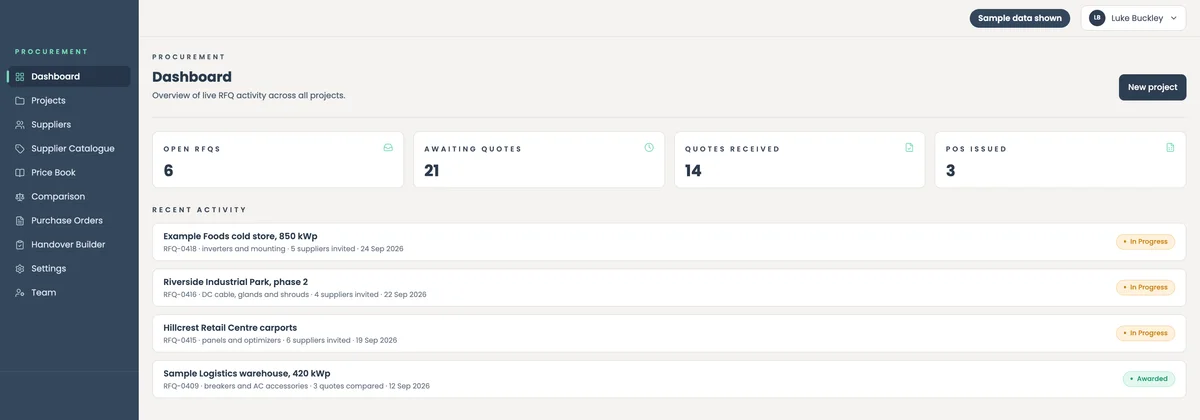Screen dimensions: 1200x420
Task: Open Price Book from the sidebar
Action: coord(69,173)
